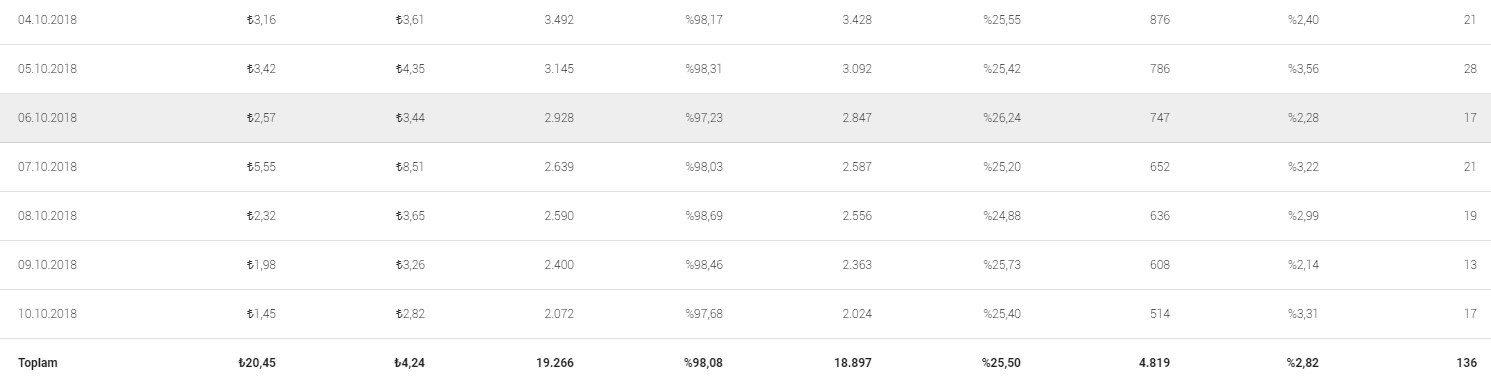This screenshot has width=1491, height=387.
Task: Click the 05.10.2018 date cell
Action: point(47,69)
